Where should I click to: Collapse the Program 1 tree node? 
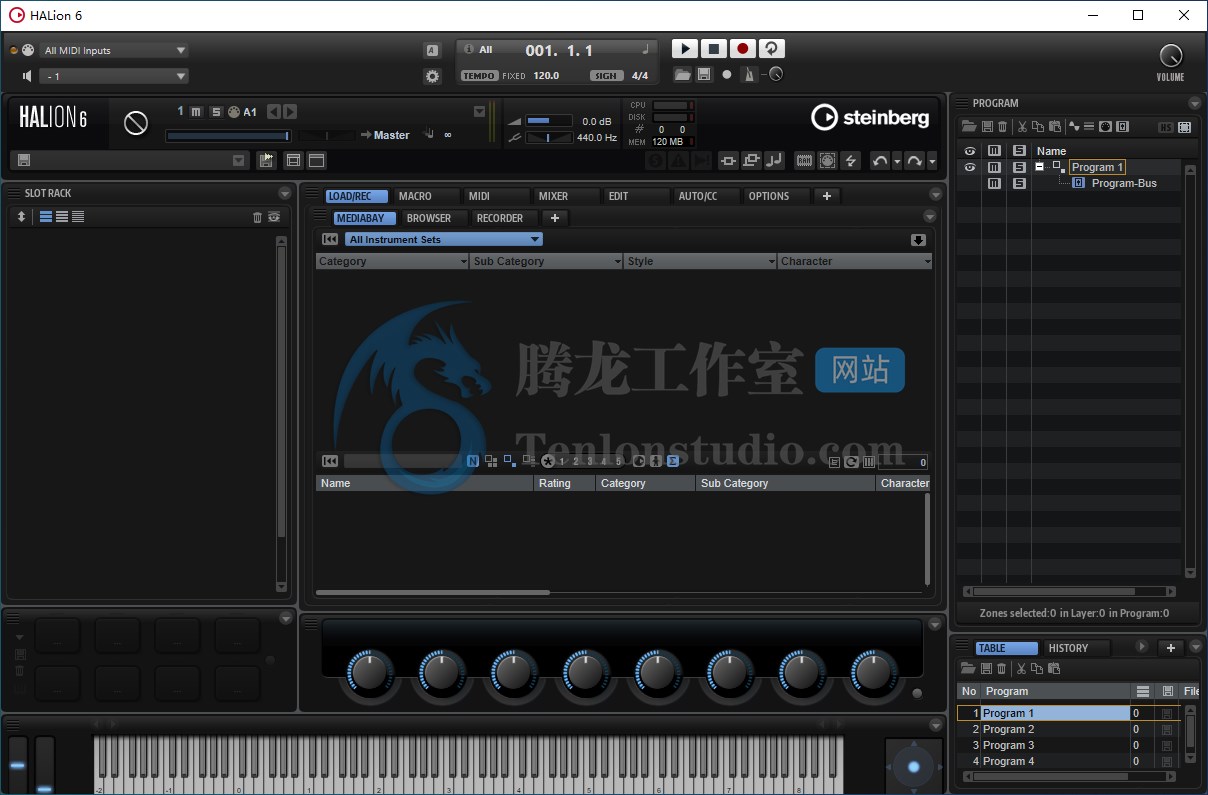click(1040, 167)
